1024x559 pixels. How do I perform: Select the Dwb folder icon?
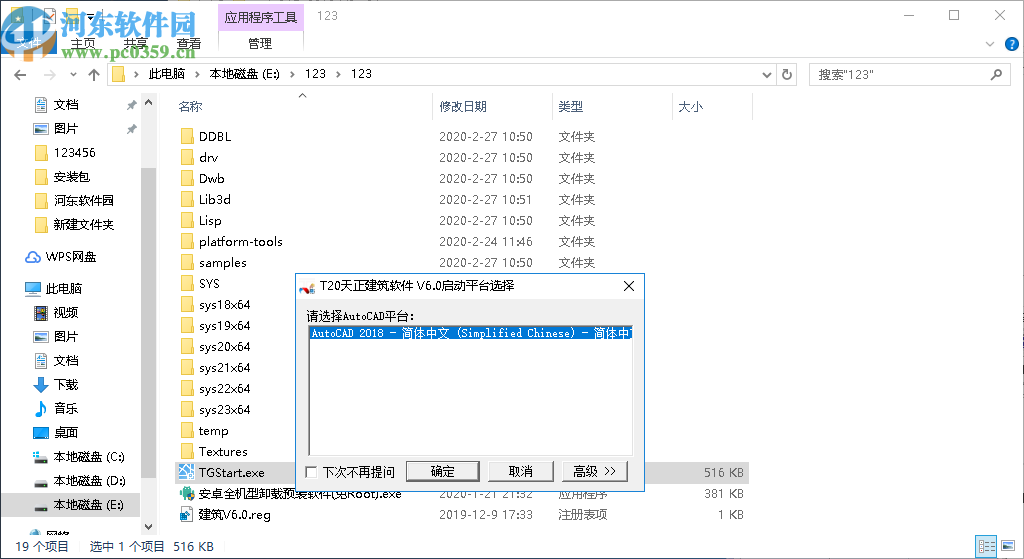pyautogui.click(x=187, y=178)
